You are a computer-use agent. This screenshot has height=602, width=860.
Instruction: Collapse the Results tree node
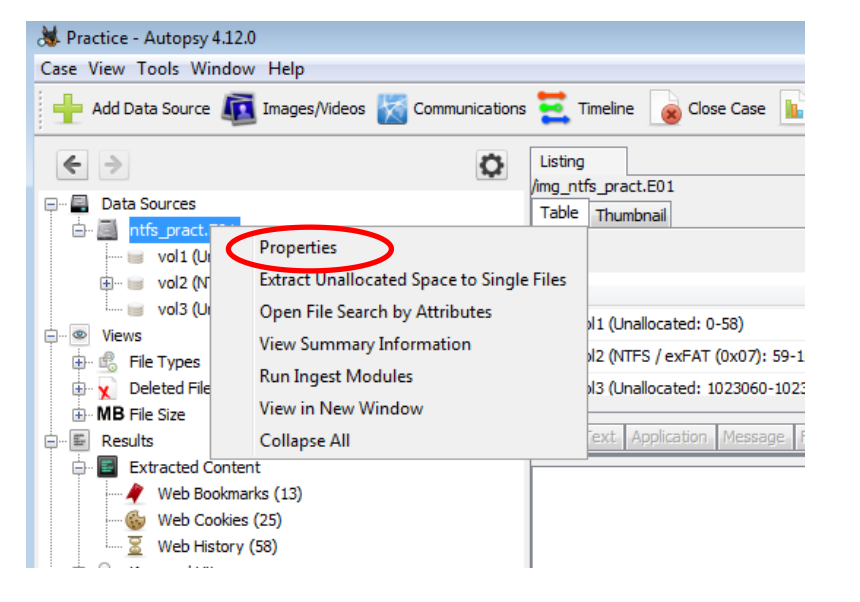tap(51, 441)
